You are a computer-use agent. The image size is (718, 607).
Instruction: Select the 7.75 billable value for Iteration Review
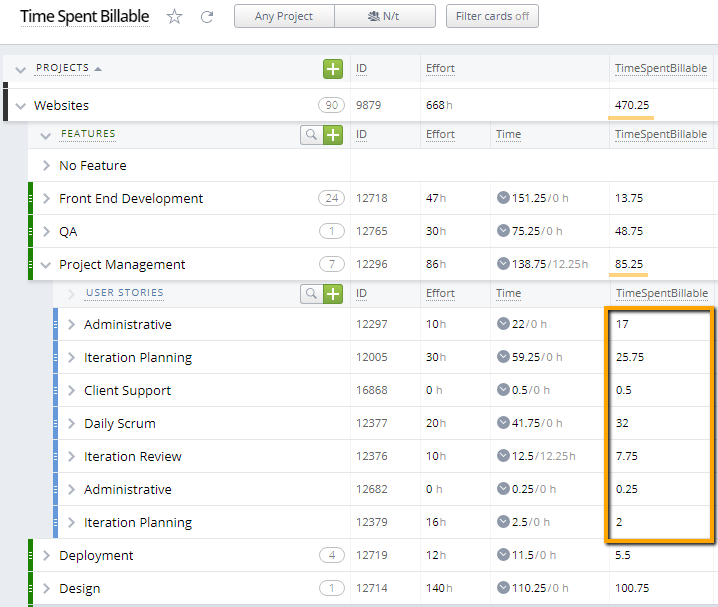click(626, 456)
